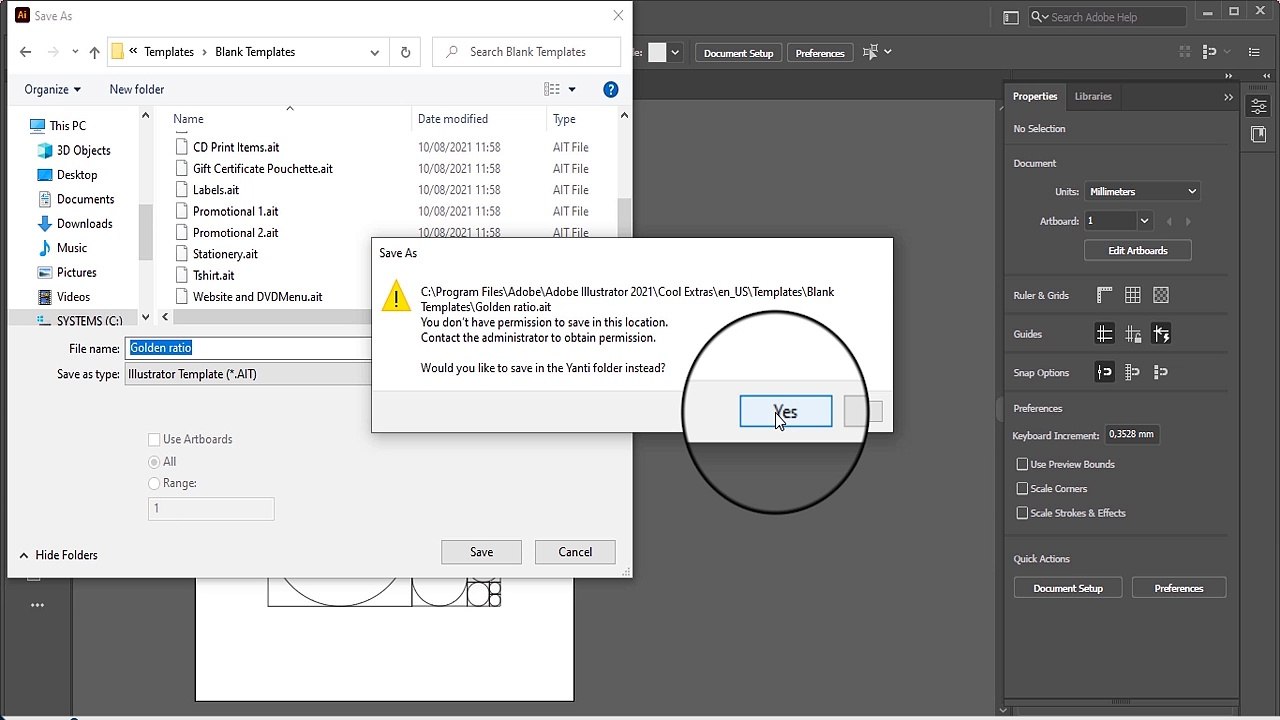
Task: Open the view options dropdown arrow
Action: (x=572, y=89)
